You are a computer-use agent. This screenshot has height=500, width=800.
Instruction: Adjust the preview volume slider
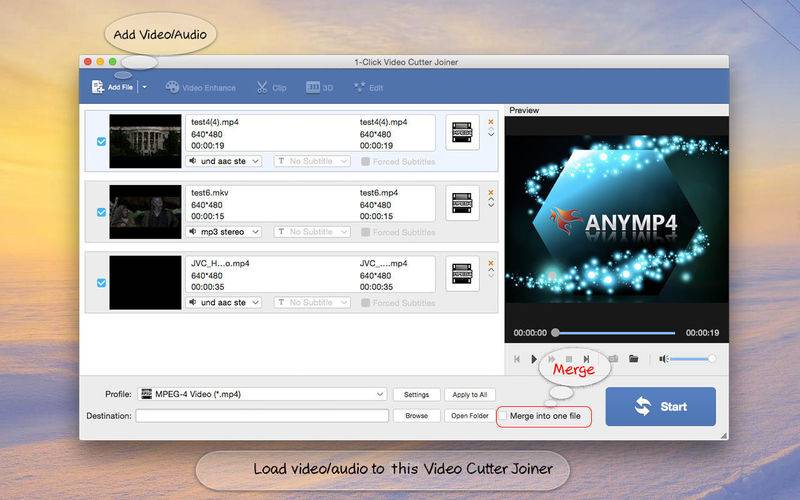691,359
